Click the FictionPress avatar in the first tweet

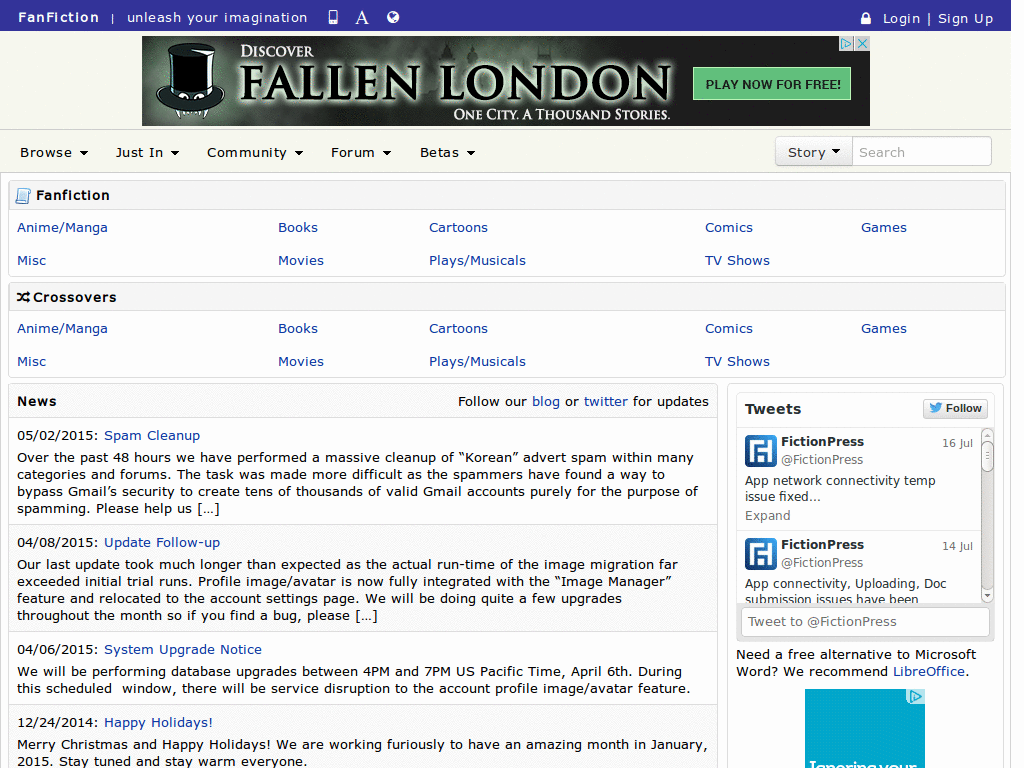click(x=760, y=451)
